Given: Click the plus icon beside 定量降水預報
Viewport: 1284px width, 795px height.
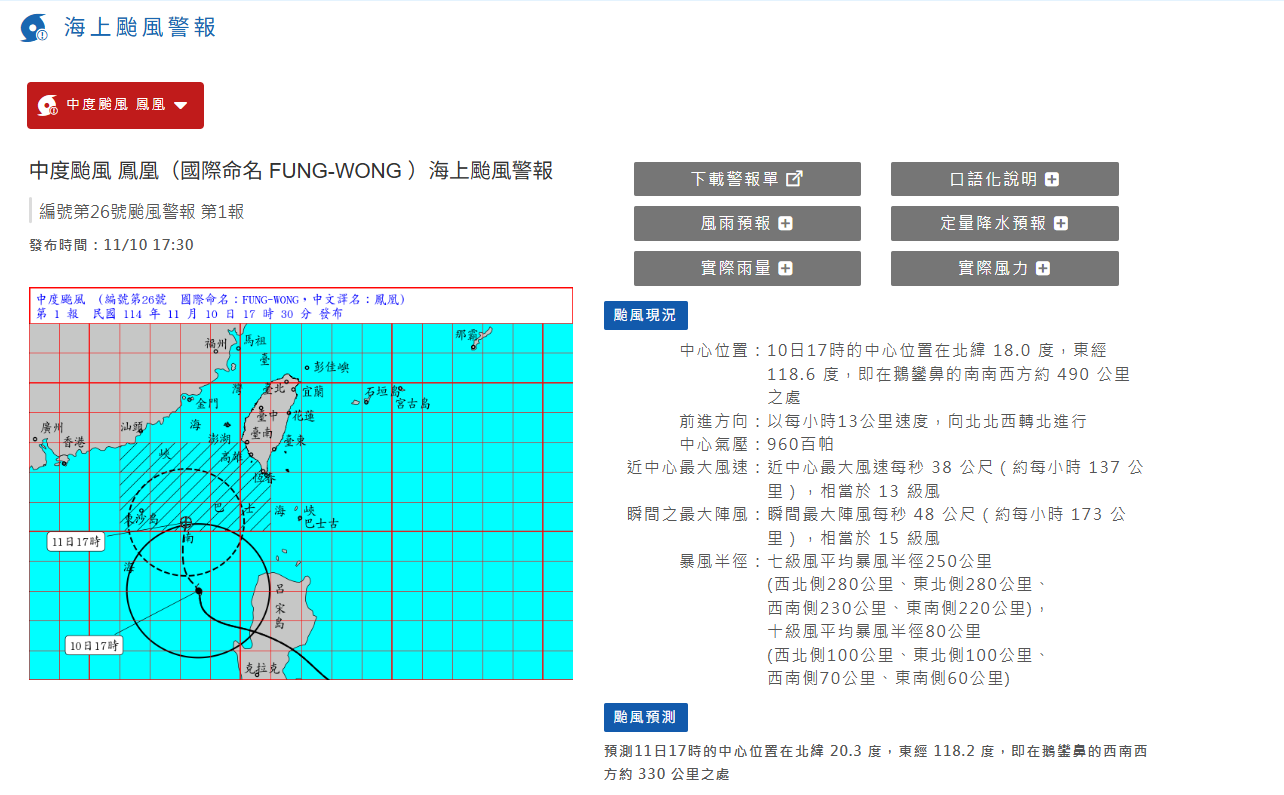Looking at the screenshot, I should pos(1061,224).
